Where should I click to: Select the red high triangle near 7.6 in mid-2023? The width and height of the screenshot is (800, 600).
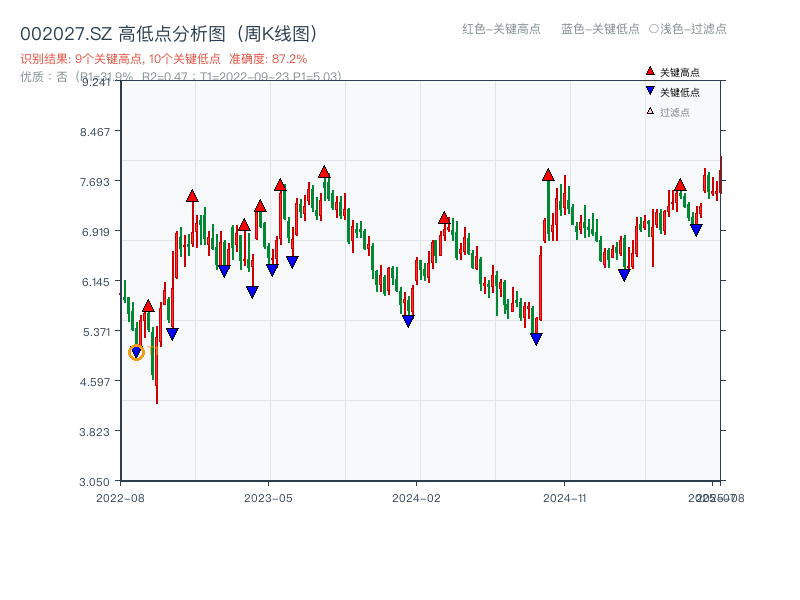(x=280, y=185)
